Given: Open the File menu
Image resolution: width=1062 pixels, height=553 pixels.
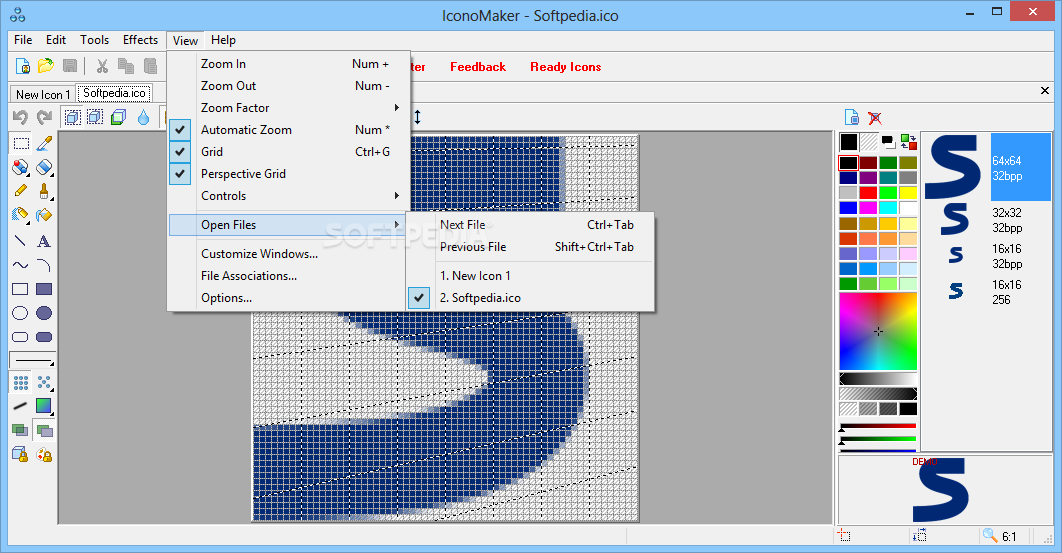Looking at the screenshot, I should tap(23, 40).
